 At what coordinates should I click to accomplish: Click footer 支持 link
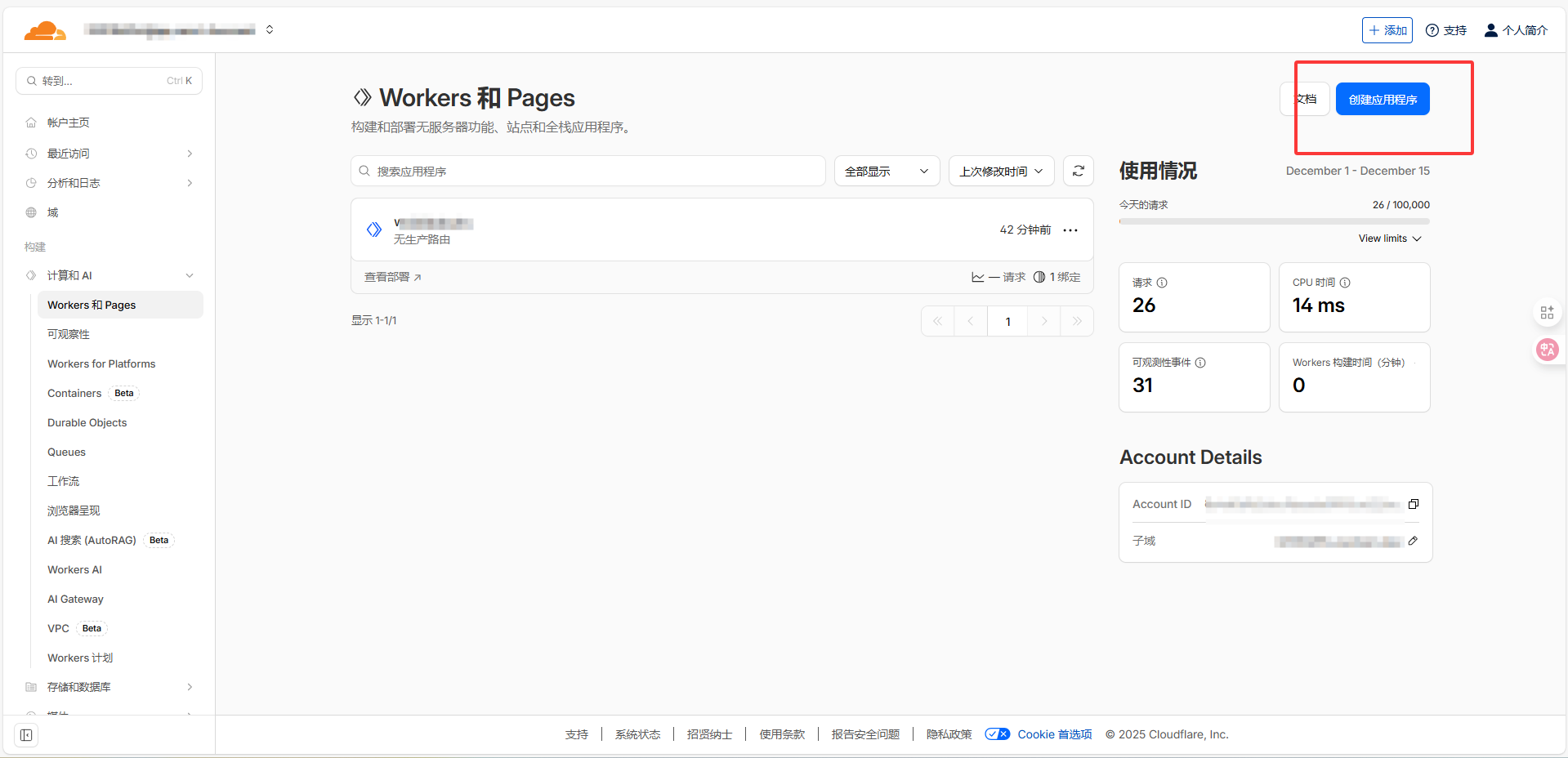tap(577, 734)
